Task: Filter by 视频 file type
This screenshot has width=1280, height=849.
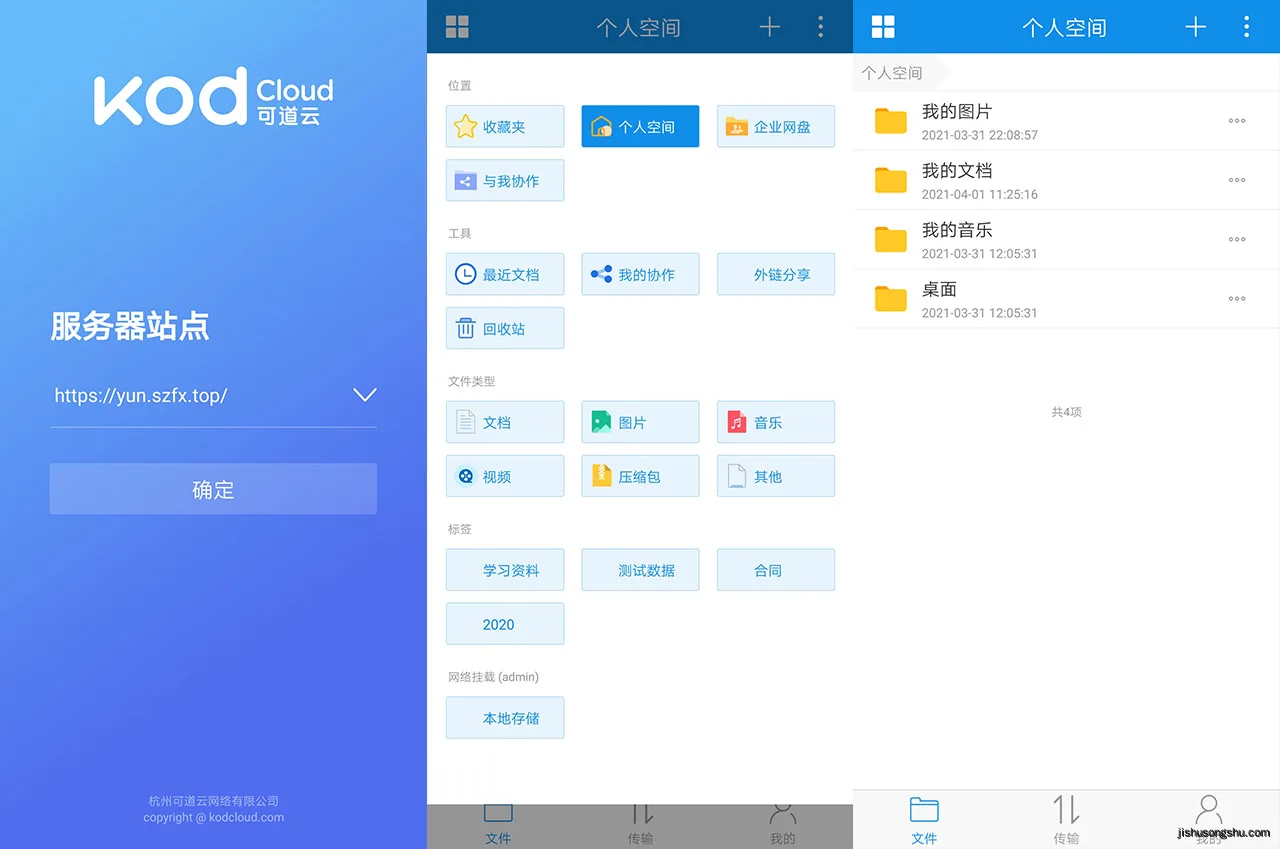Action: [505, 476]
